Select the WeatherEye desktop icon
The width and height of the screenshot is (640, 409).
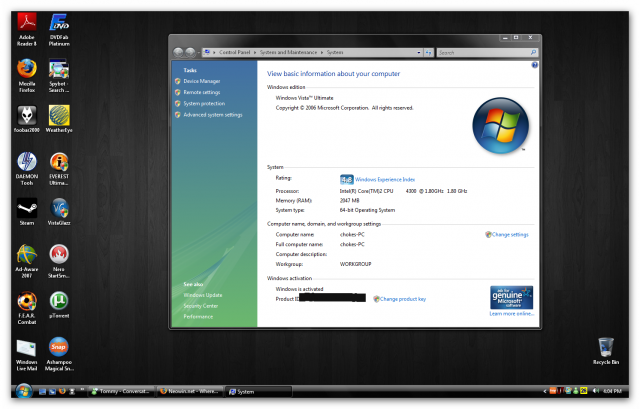click(59, 119)
